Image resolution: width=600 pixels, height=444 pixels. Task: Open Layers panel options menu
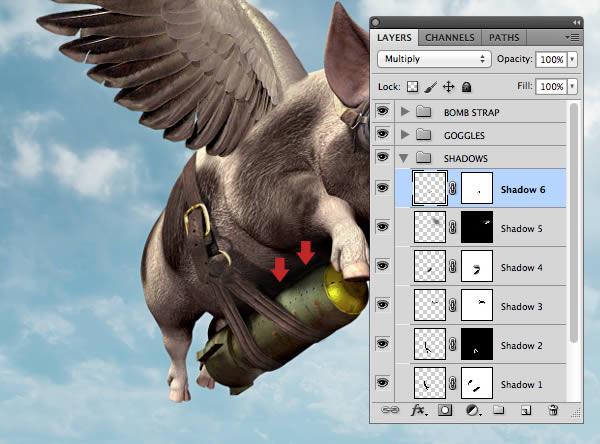tap(572, 38)
